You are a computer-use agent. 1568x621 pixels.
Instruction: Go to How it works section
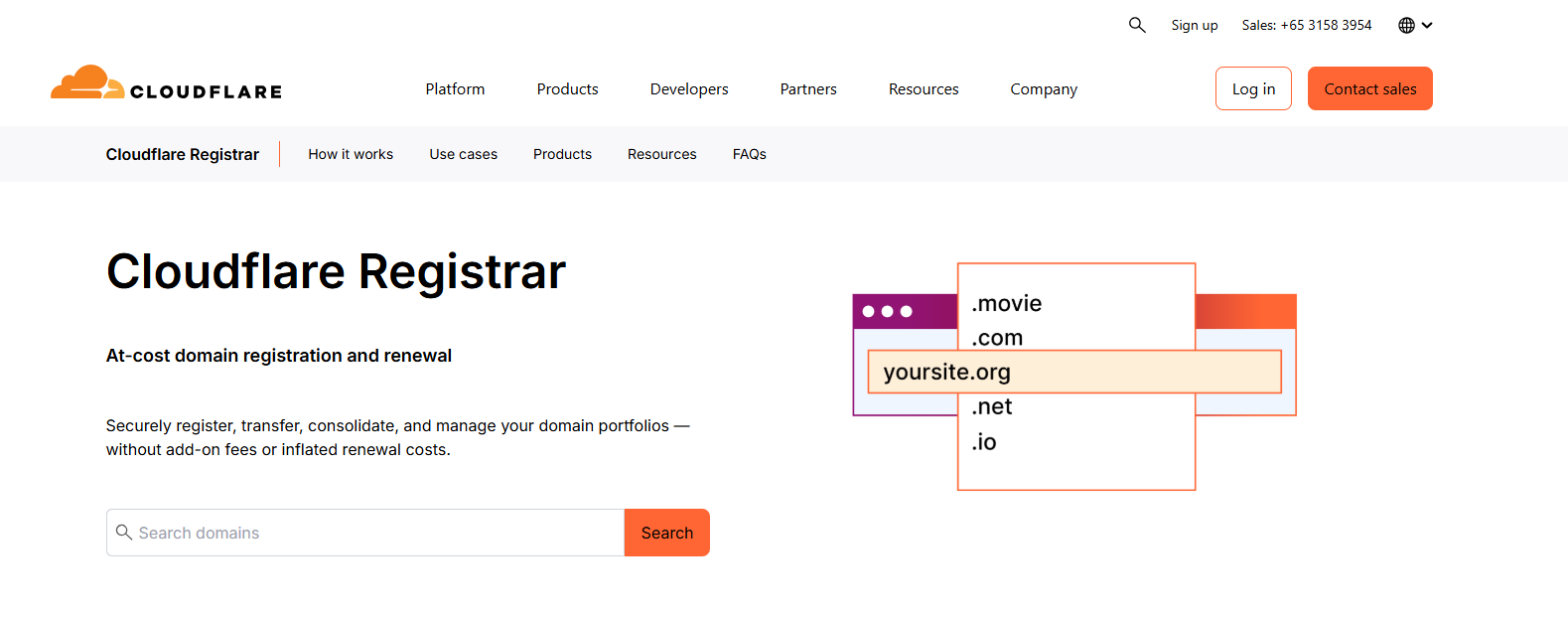pyautogui.click(x=351, y=154)
